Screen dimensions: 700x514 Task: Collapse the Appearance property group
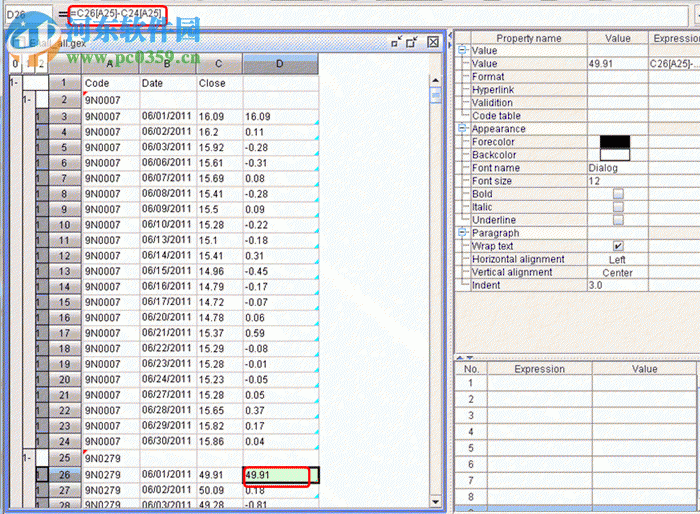[463, 129]
